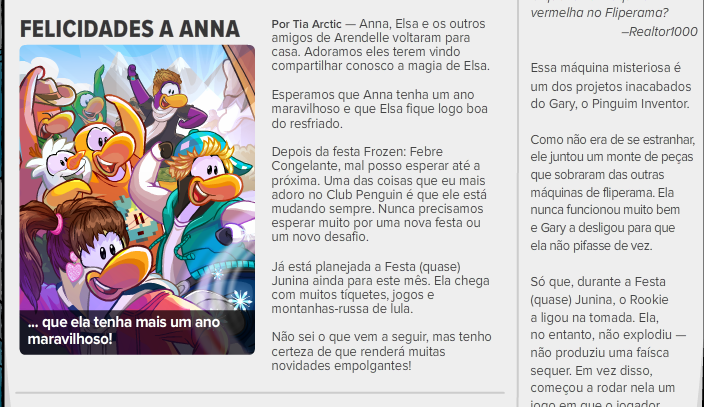704x407 pixels.
Task: Click the final line 'novidades empolgantes!'
Action: (341, 366)
